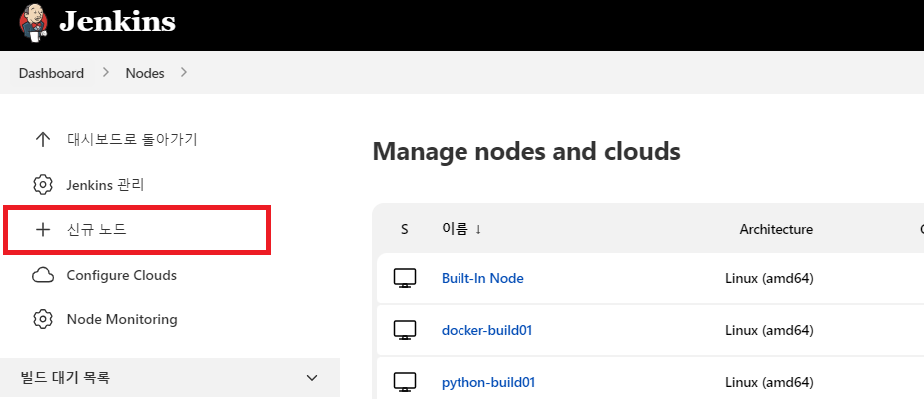Open the python-build01 node link
The width and height of the screenshot is (924, 399).
coord(489,382)
